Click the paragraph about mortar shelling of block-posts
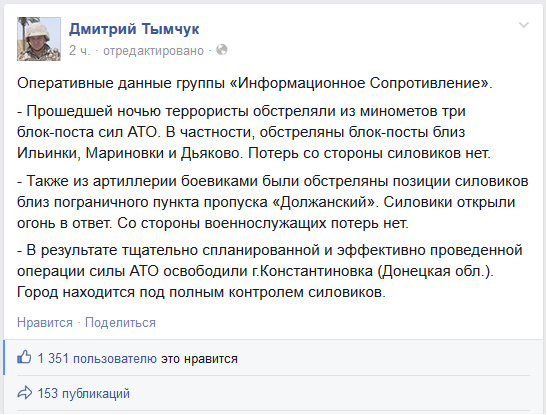The width and height of the screenshot is (547, 415). point(254,132)
